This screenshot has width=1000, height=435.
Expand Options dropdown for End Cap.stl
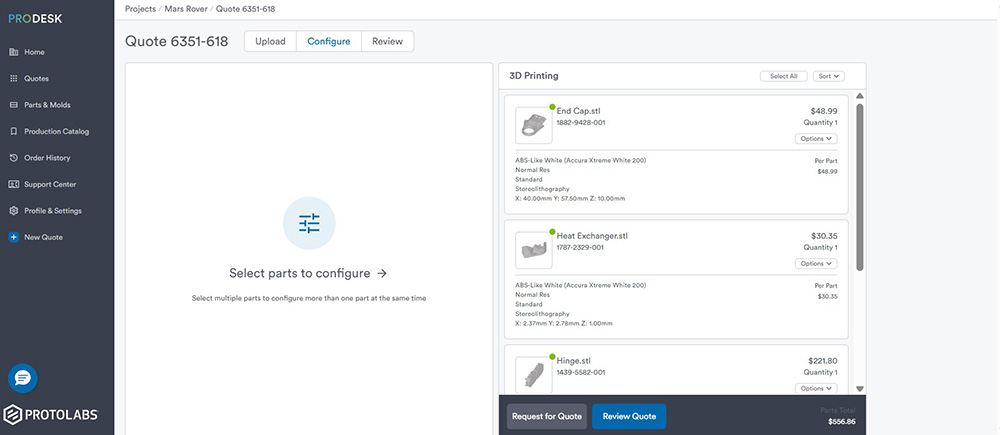coord(816,139)
